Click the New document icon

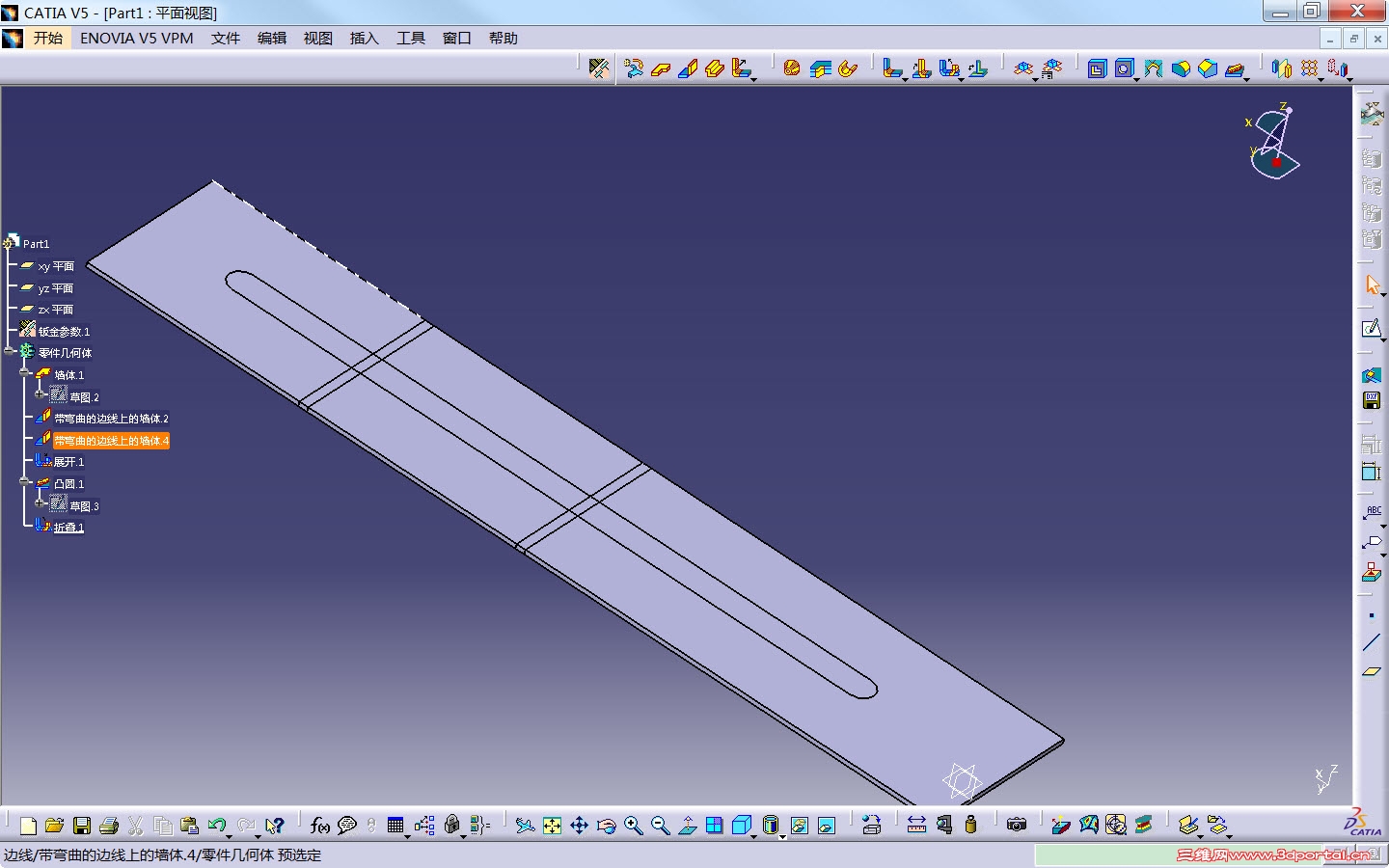tap(28, 825)
